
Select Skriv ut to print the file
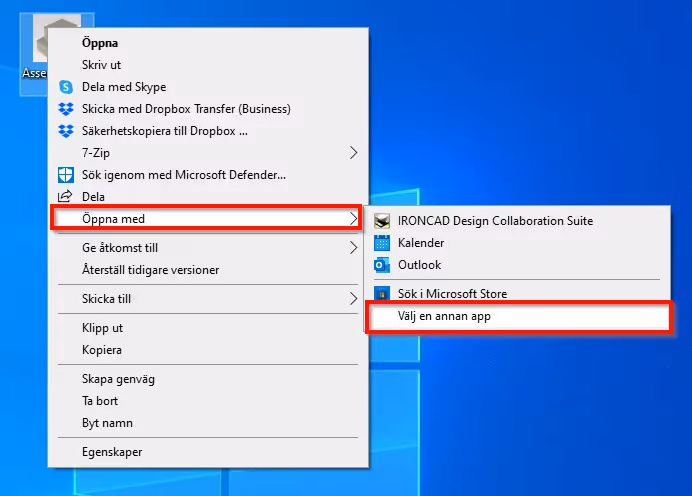[x=208, y=65]
